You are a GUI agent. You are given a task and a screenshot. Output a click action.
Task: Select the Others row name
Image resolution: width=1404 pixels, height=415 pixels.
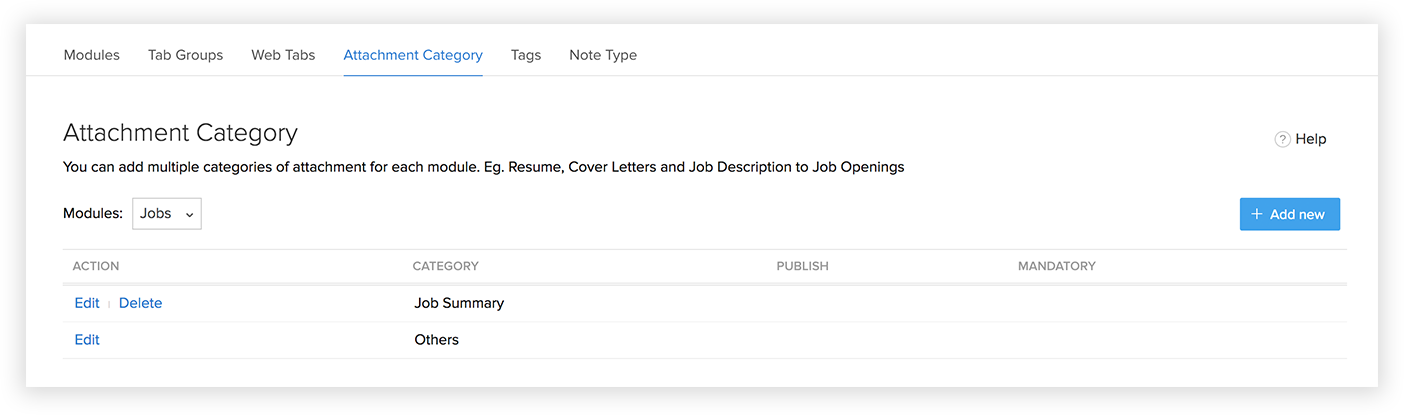436,340
